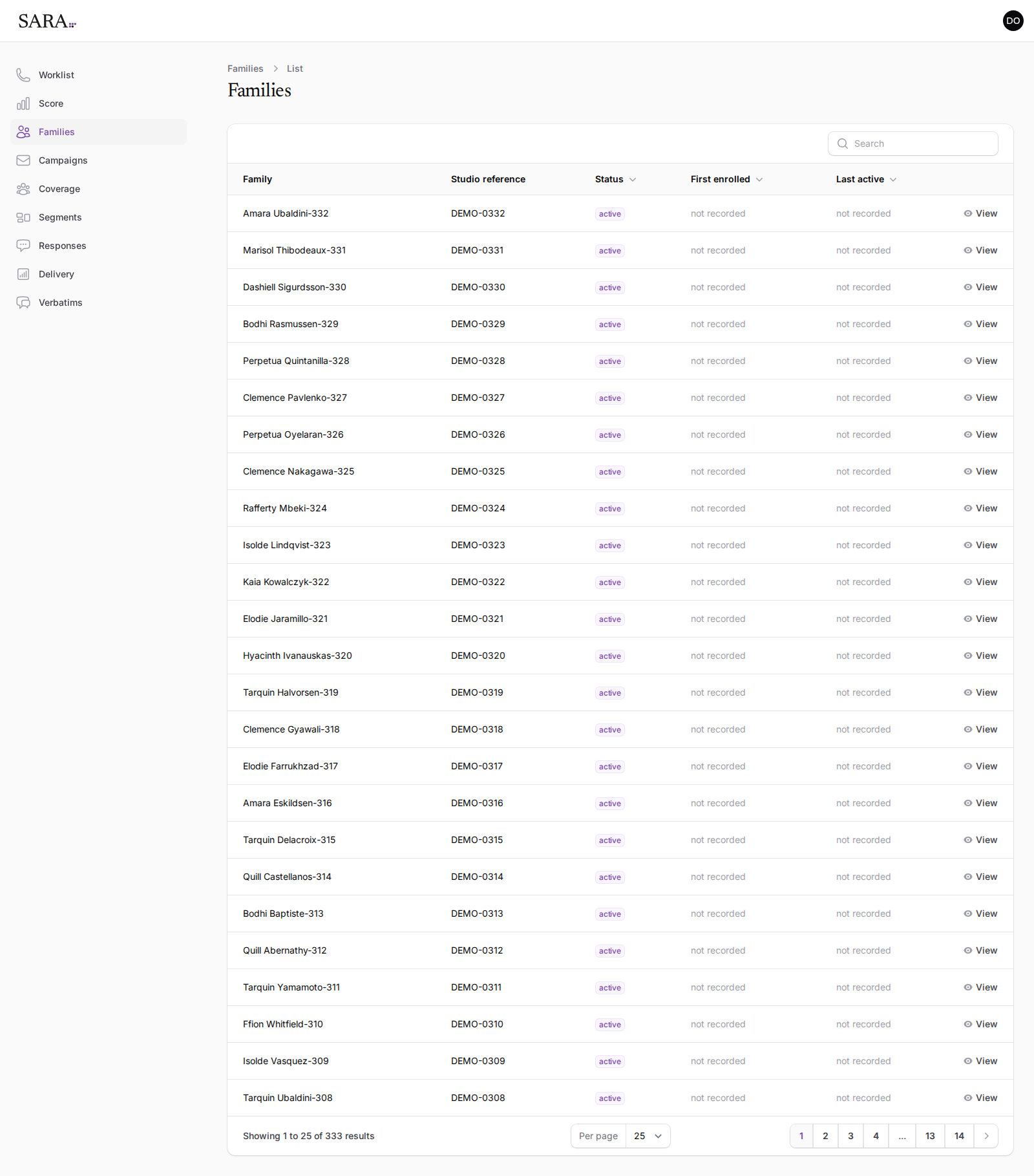Click the Verbatims chat icon
This screenshot has height=1176, width=1034.
23,303
